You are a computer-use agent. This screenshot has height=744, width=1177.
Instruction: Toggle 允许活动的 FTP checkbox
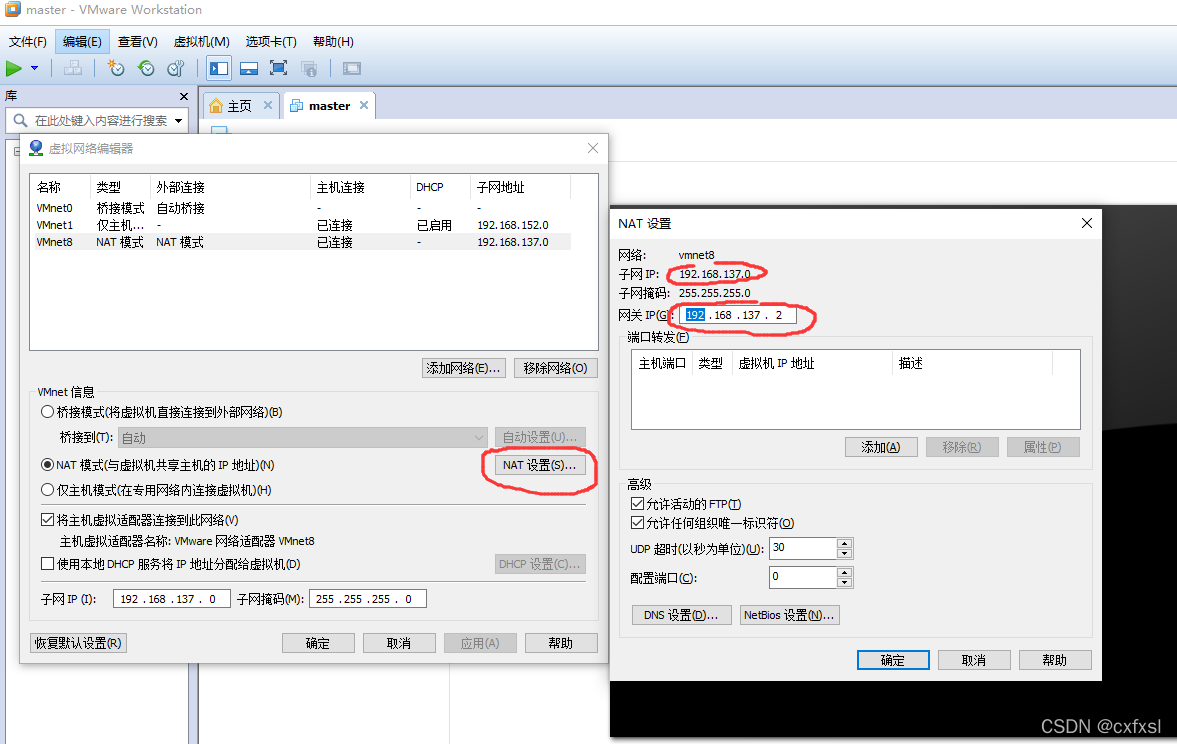click(637, 504)
